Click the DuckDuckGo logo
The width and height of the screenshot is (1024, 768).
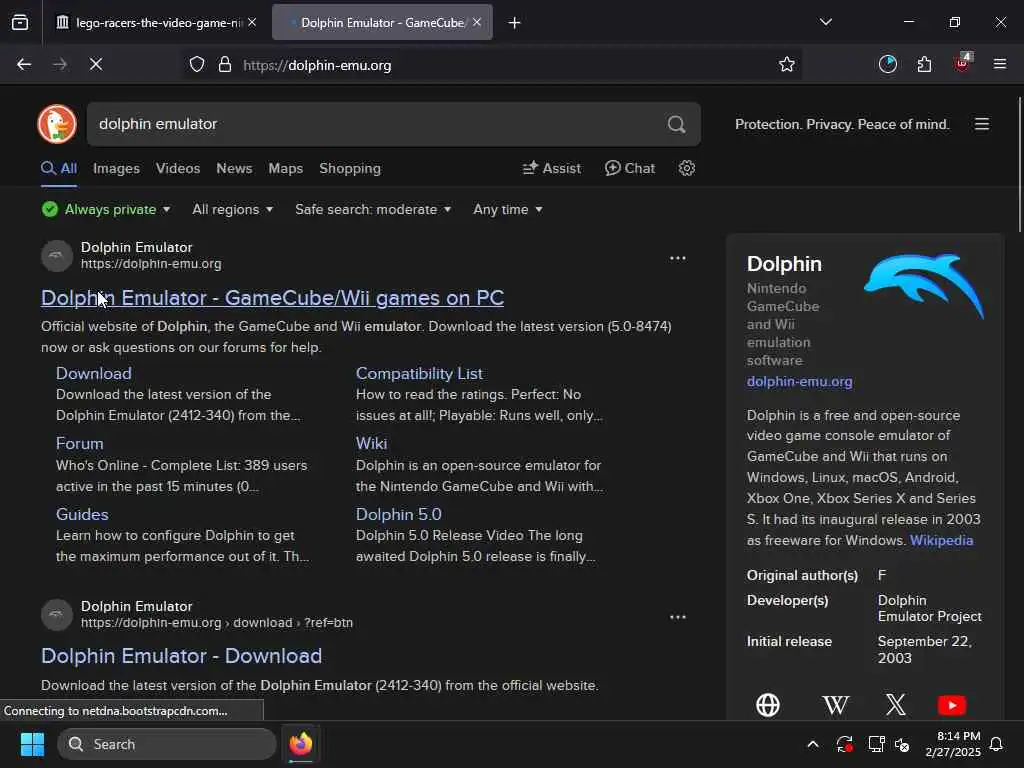pos(57,124)
